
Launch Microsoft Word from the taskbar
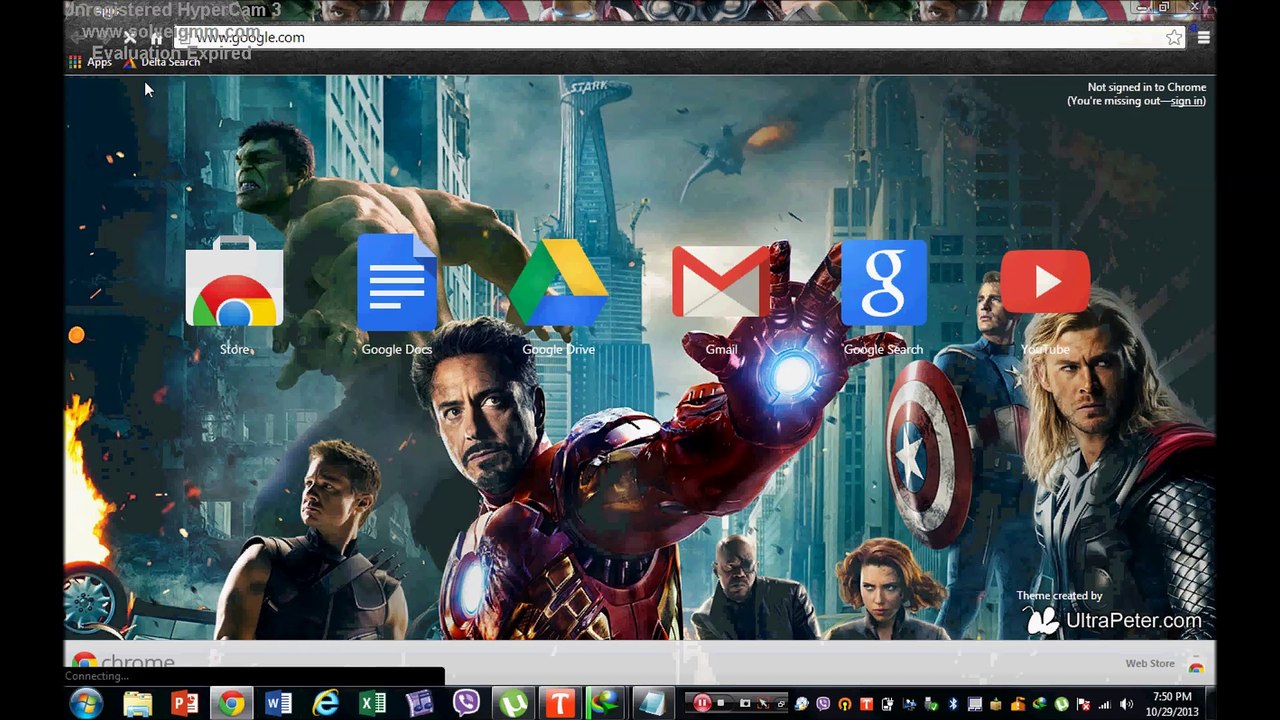[x=279, y=703]
